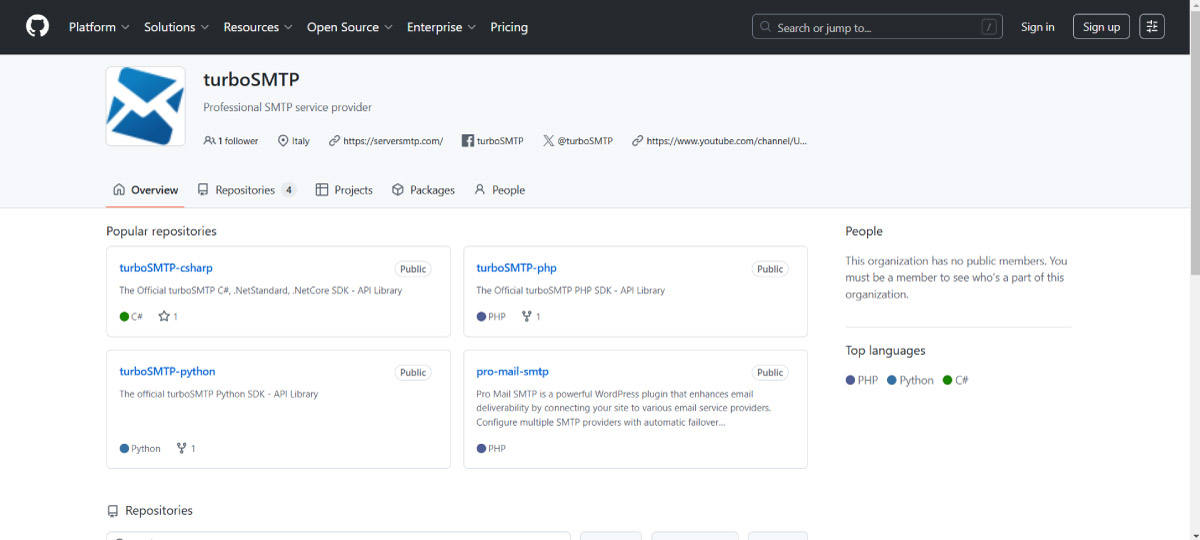Open the pro-mail-smtp repository link
1200x540 pixels.
[512, 372]
